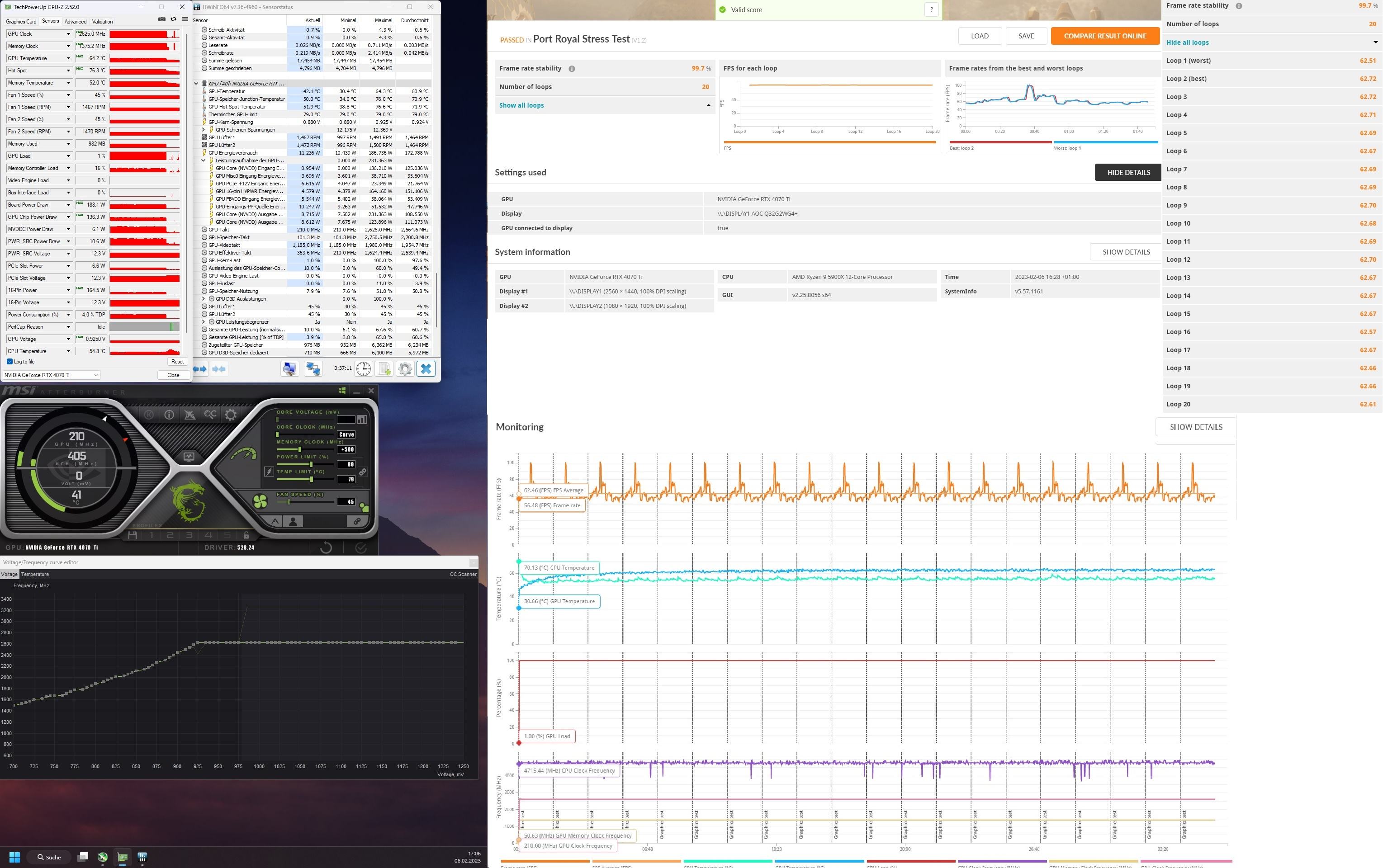Viewport: 1383px width, 868px height.
Task: Click HIDE DETAILS under Settings used
Action: tap(1128, 172)
